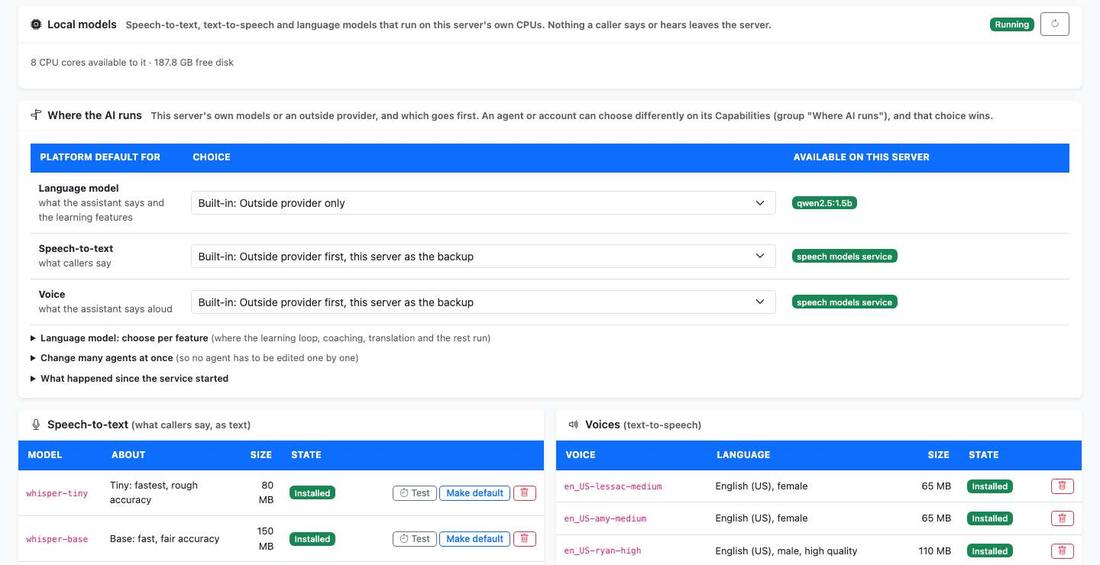Delete the whisper-tiny model with trash icon

click(x=525, y=493)
